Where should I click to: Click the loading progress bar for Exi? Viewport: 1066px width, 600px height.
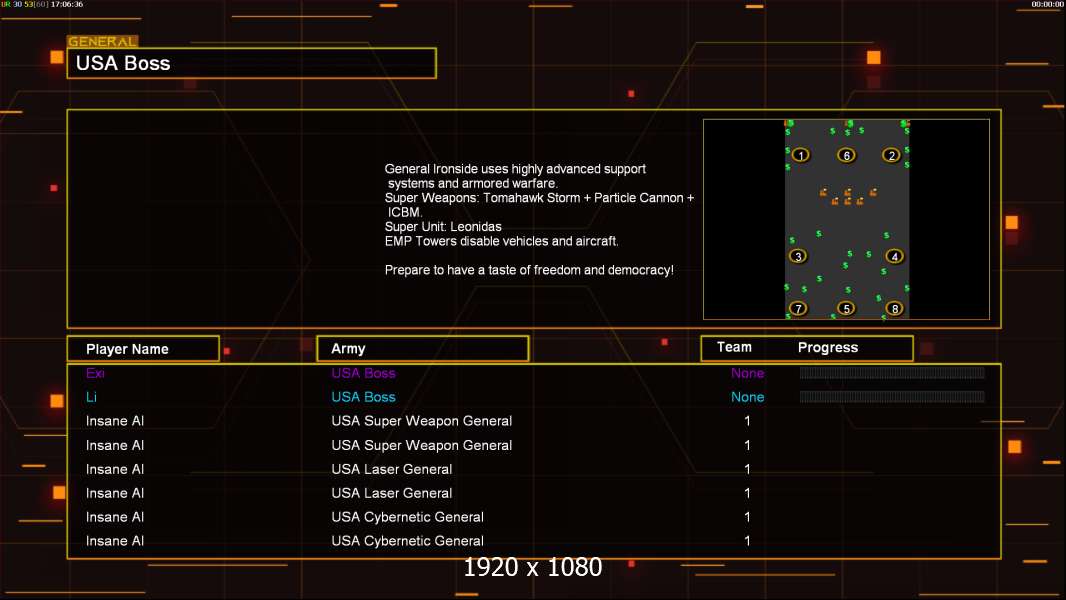point(892,372)
